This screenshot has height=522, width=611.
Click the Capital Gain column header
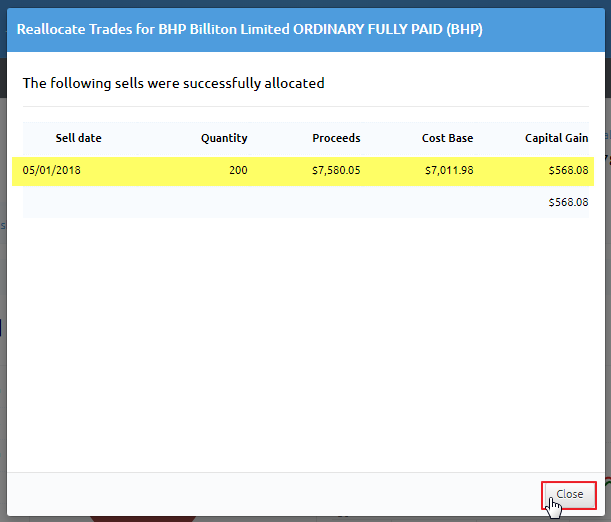556,138
